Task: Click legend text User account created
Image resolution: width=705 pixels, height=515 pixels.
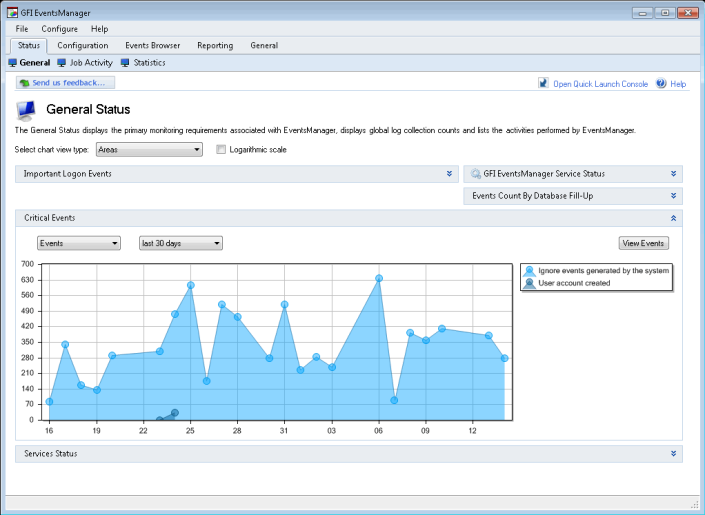Action: (x=574, y=283)
